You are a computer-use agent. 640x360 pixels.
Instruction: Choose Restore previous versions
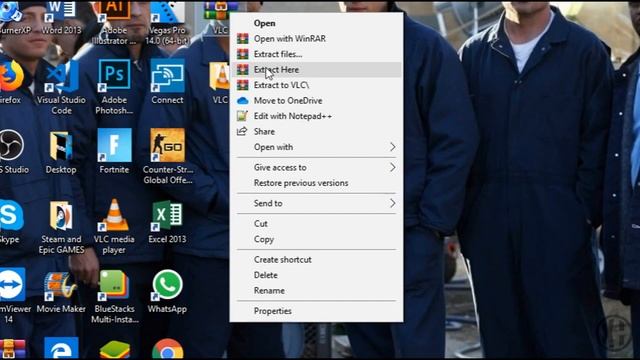tap(316, 183)
